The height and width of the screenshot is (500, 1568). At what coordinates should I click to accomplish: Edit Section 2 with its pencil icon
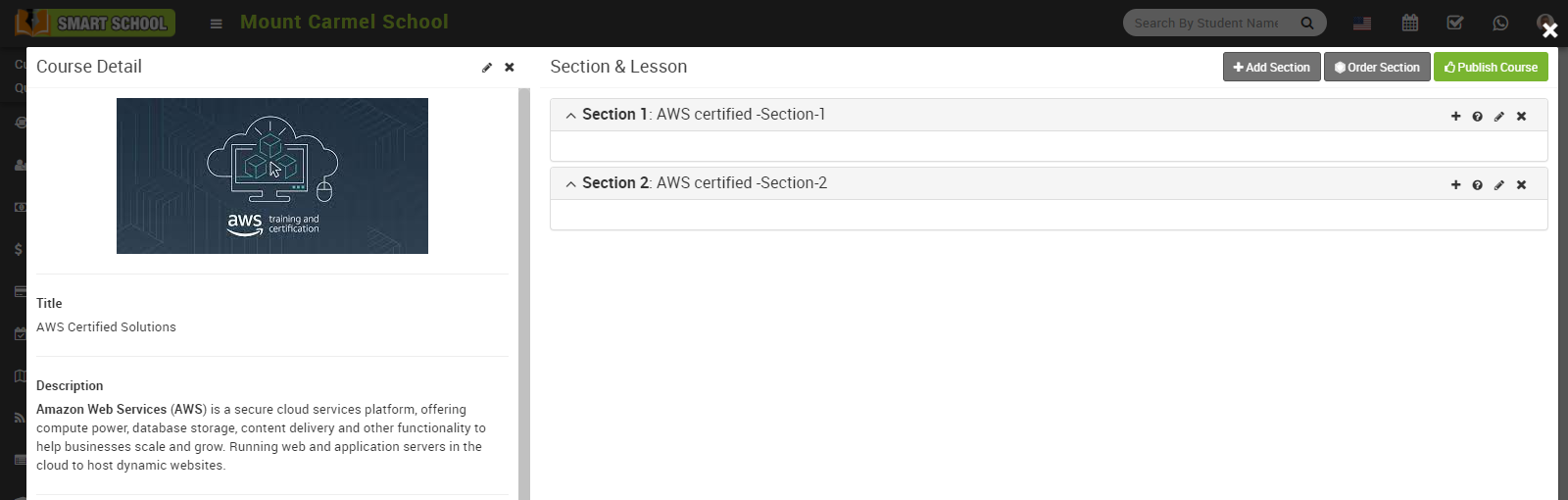tap(1498, 184)
